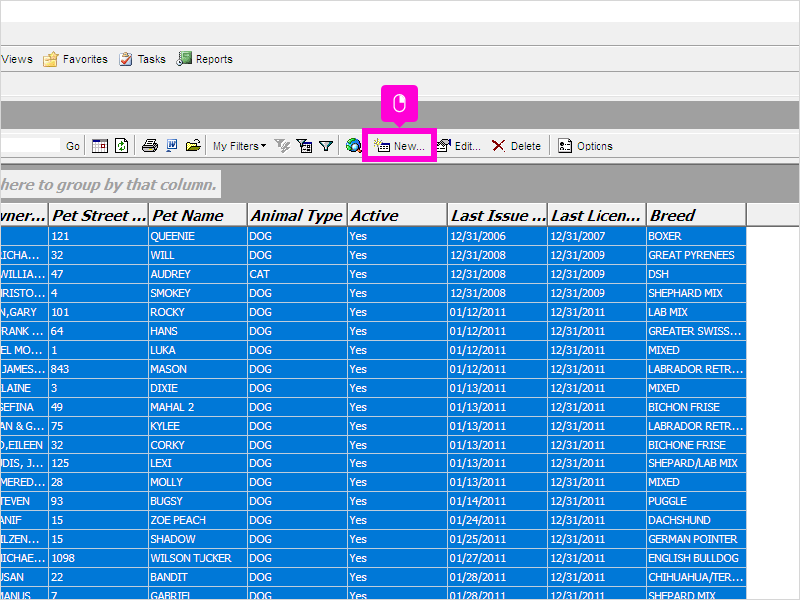The width and height of the screenshot is (800, 600).
Task: Click the Edit... button
Action: [x=459, y=146]
